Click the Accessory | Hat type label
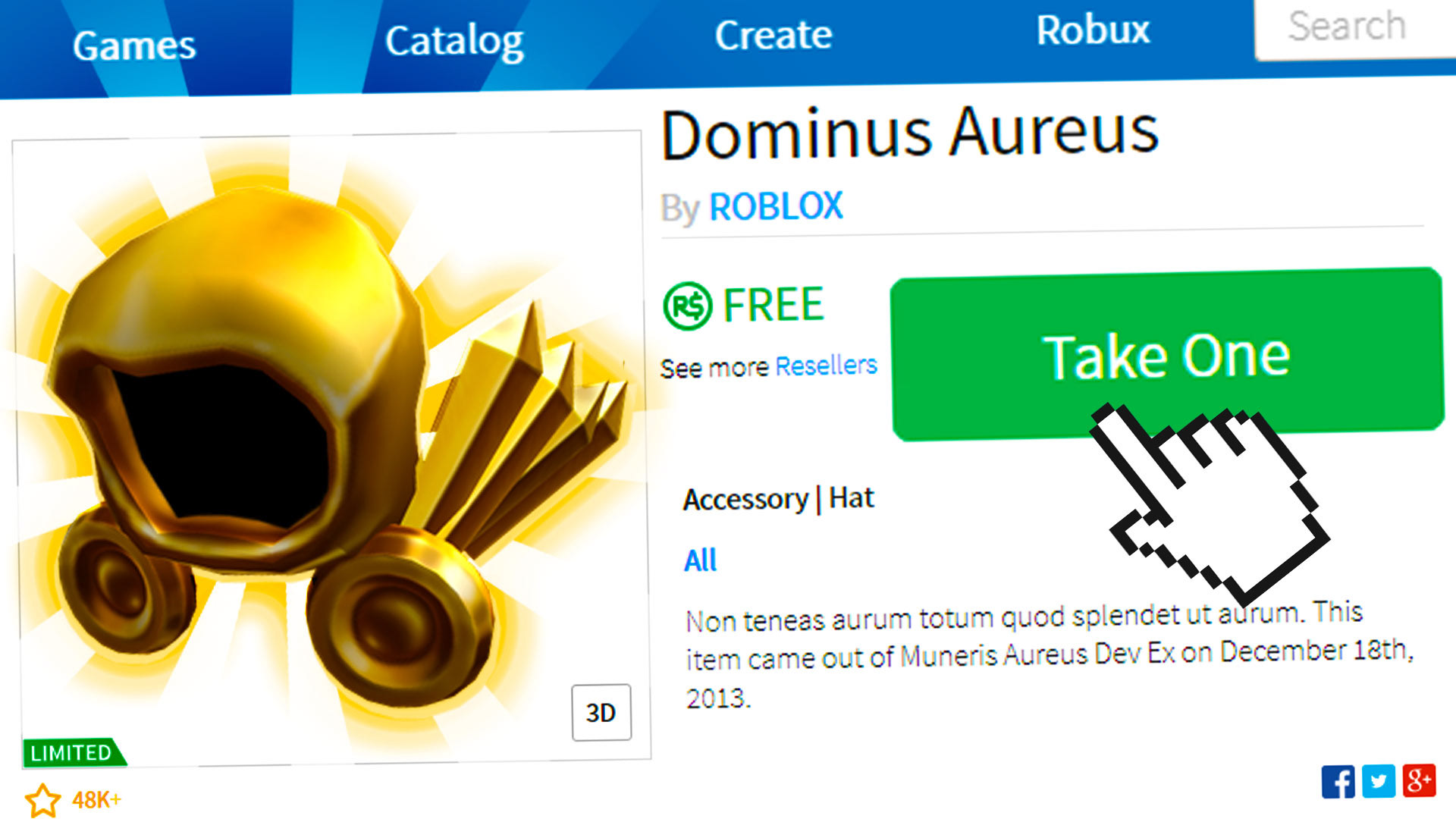The width and height of the screenshot is (1456, 819). (779, 499)
